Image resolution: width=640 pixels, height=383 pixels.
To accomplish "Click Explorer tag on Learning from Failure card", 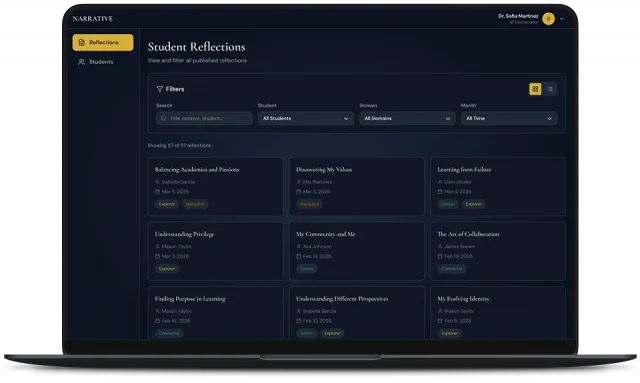I will point(473,204).
